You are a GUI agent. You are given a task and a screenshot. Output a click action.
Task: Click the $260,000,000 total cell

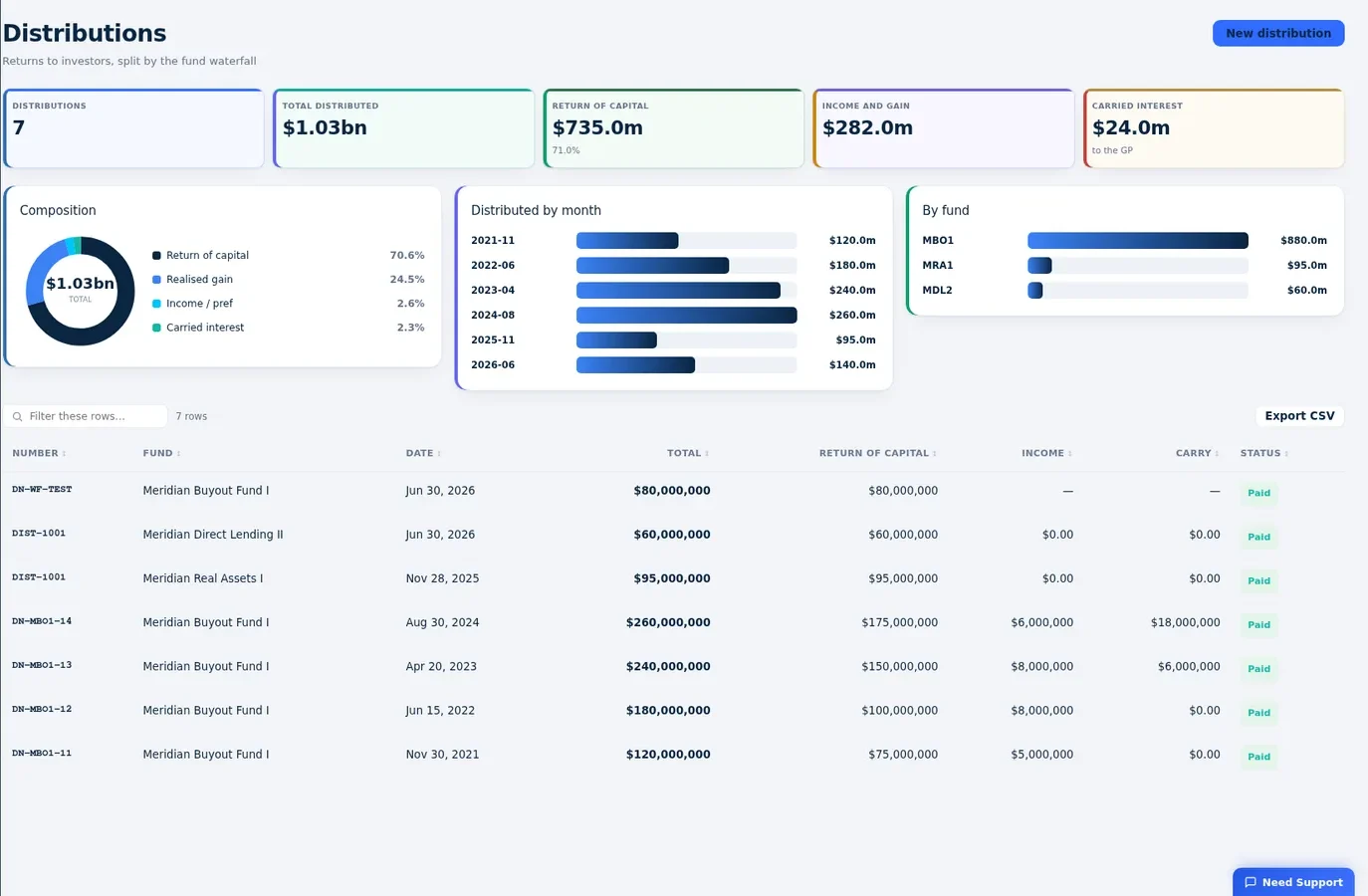[x=668, y=622]
